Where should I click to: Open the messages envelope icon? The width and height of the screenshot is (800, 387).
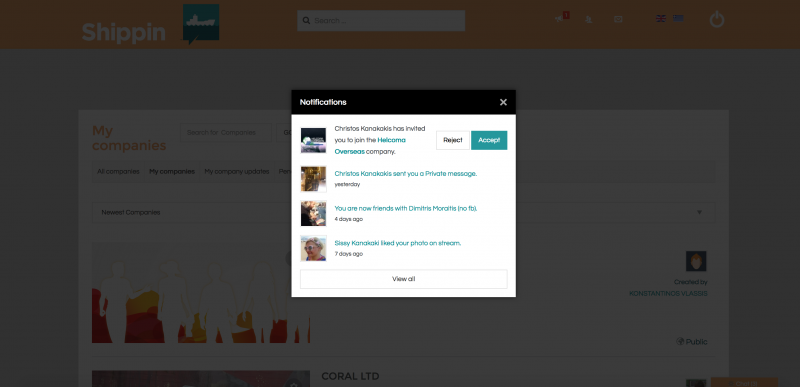(618, 19)
